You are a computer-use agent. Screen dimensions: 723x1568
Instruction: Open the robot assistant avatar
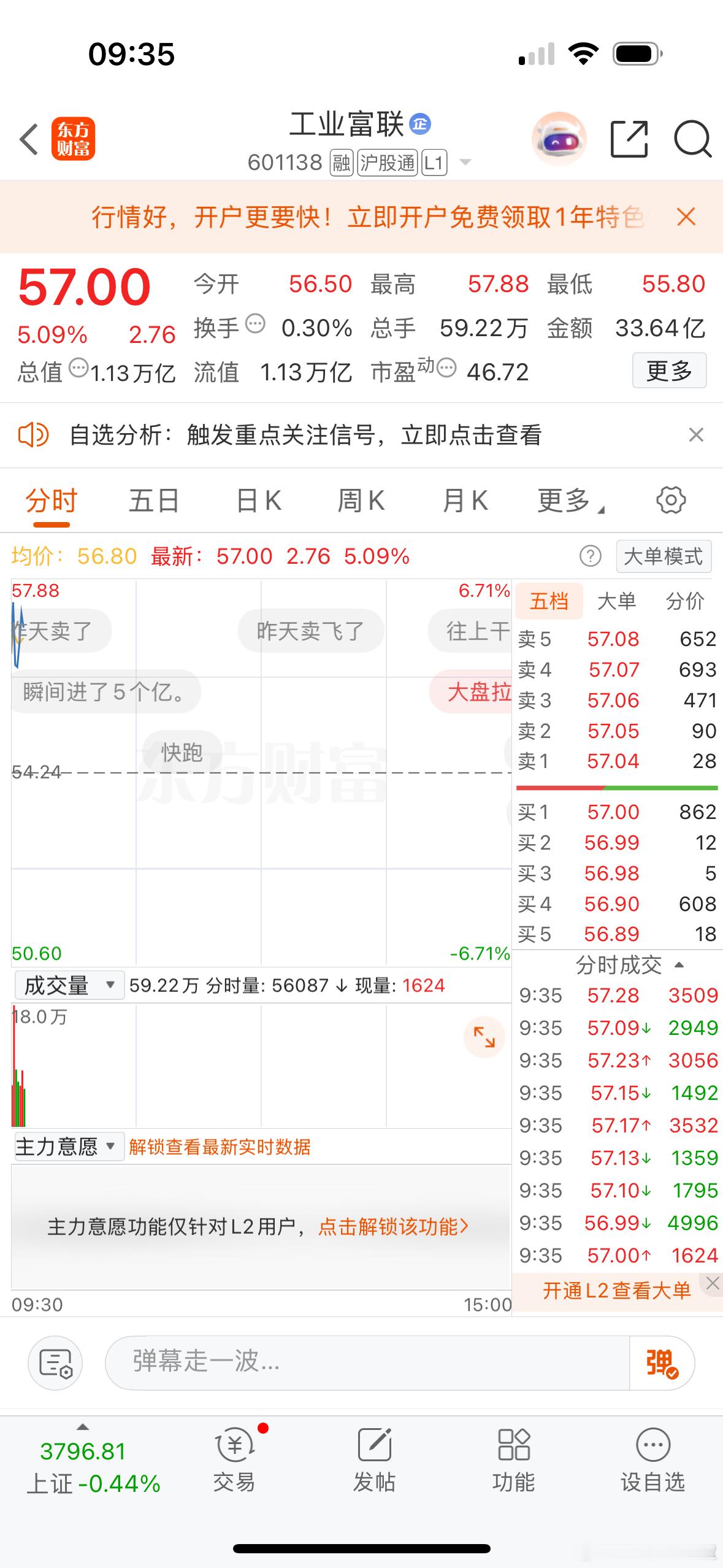coord(559,139)
